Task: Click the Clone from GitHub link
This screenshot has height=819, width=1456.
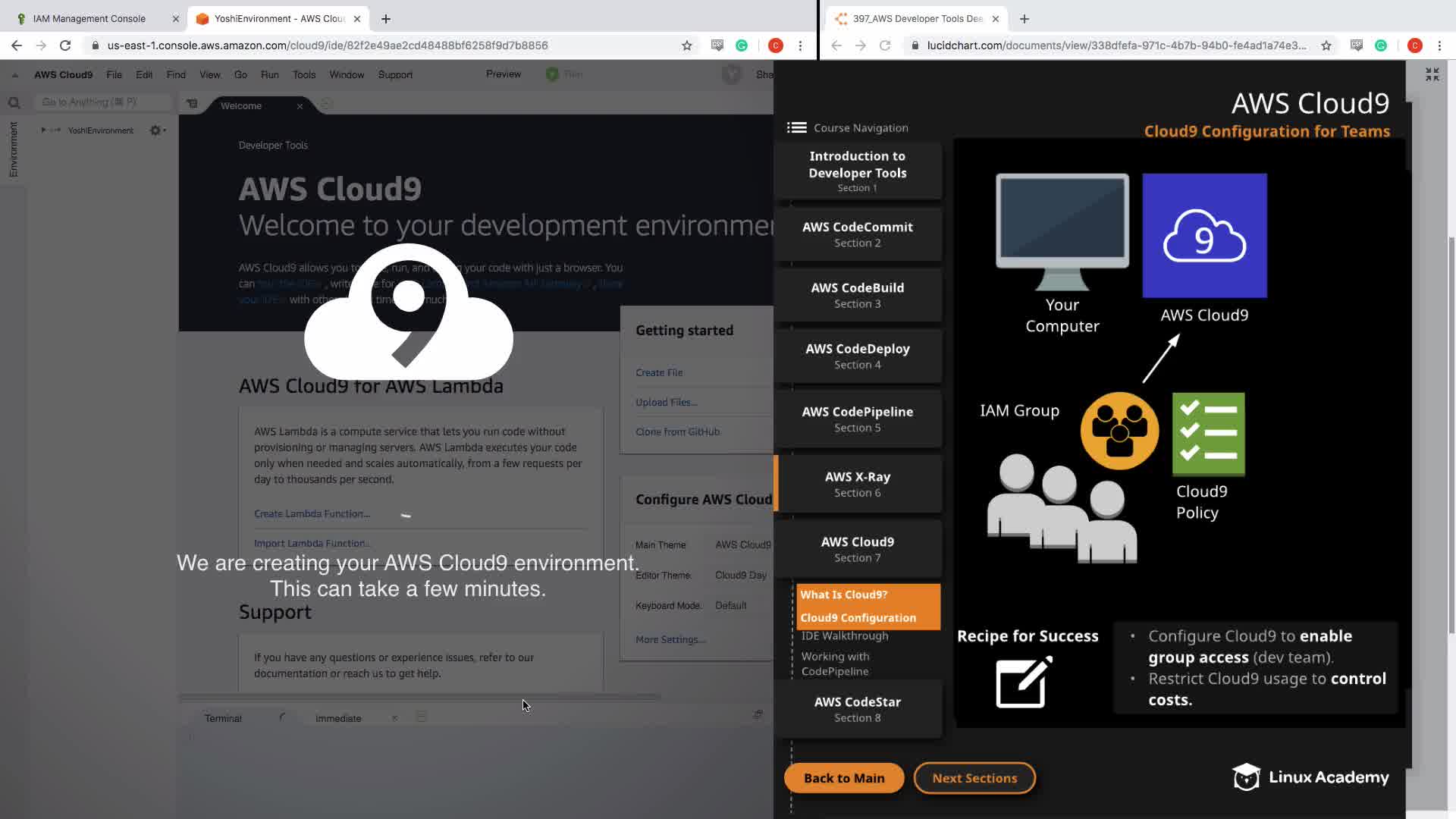Action: coord(677,432)
